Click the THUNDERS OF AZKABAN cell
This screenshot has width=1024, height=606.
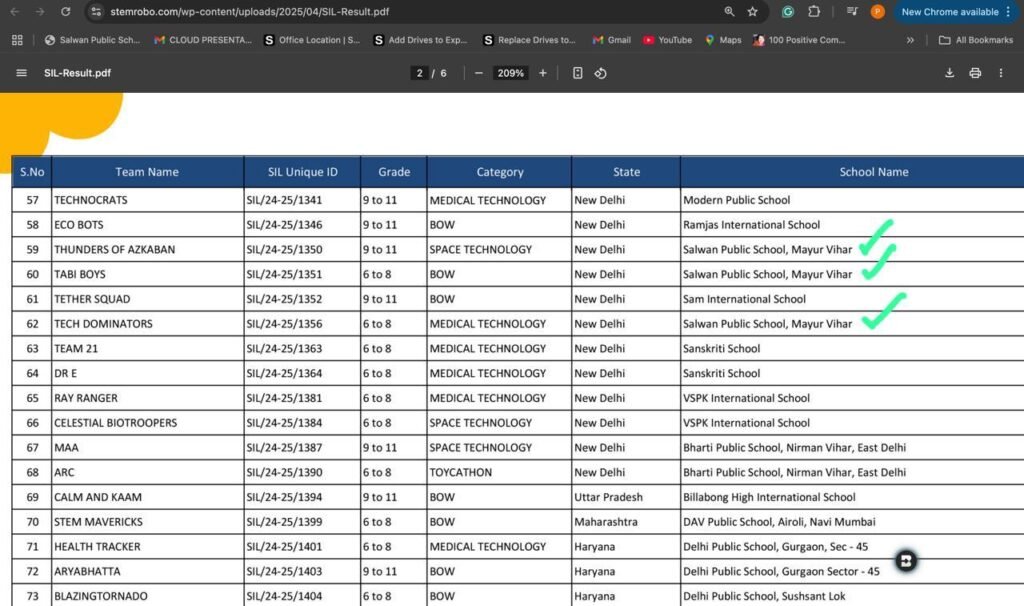point(148,249)
